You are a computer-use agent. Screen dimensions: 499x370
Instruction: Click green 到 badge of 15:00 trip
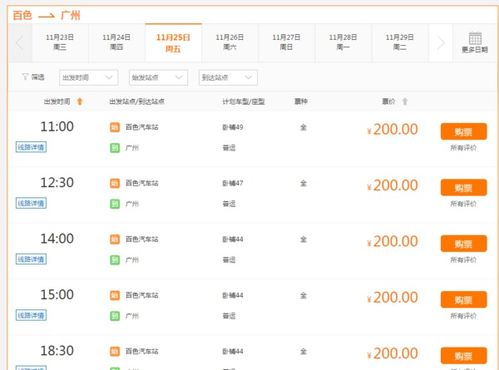tap(115, 316)
